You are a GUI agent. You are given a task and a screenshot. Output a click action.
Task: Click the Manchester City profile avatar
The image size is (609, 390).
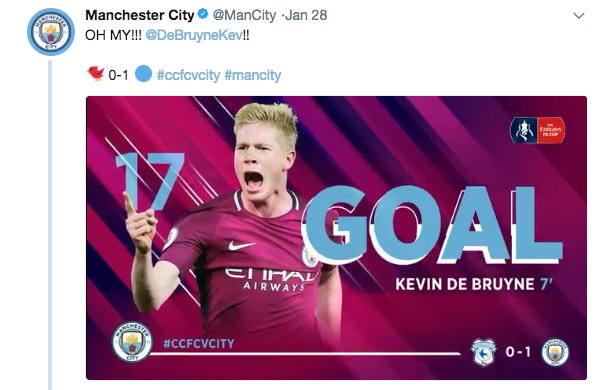[x=51, y=32]
